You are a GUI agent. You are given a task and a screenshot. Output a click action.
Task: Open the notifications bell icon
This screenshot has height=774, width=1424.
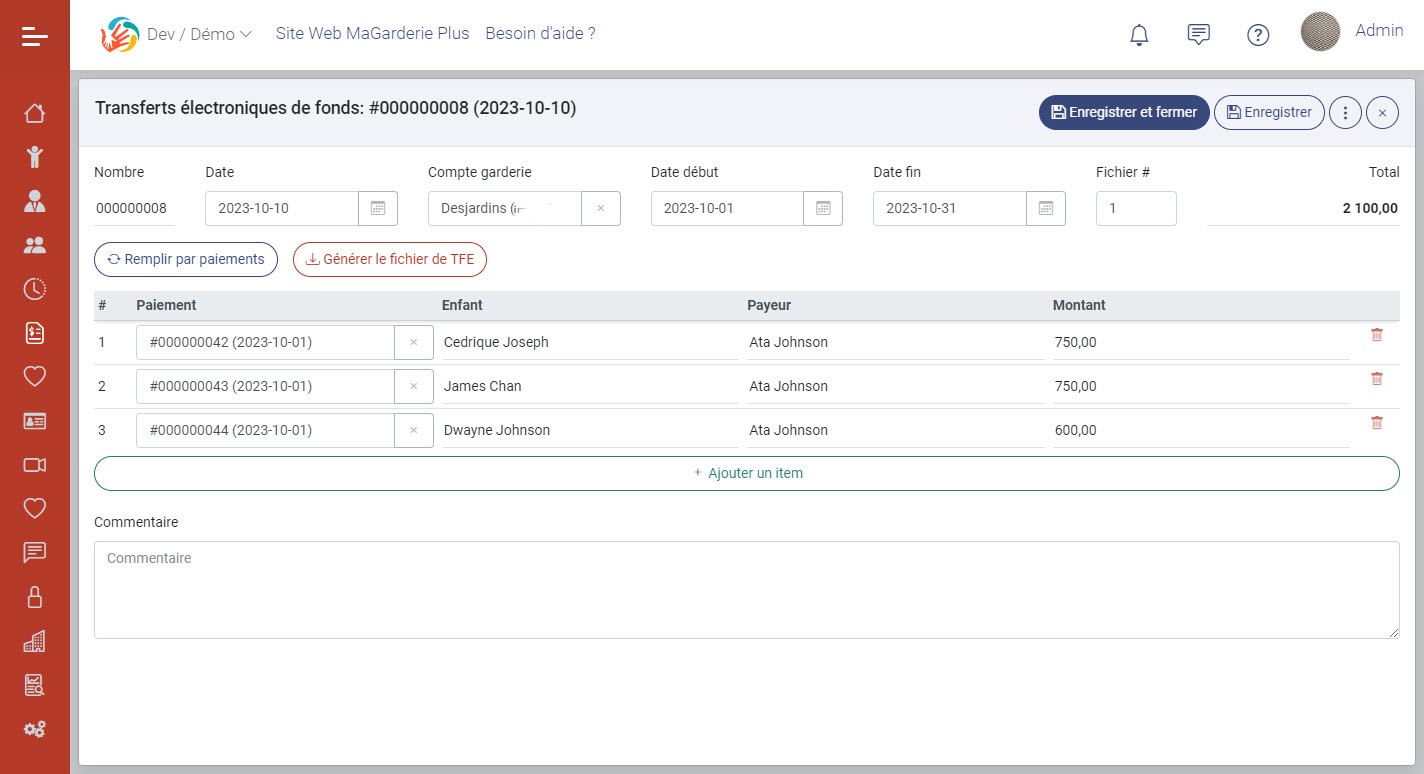[x=1138, y=33]
